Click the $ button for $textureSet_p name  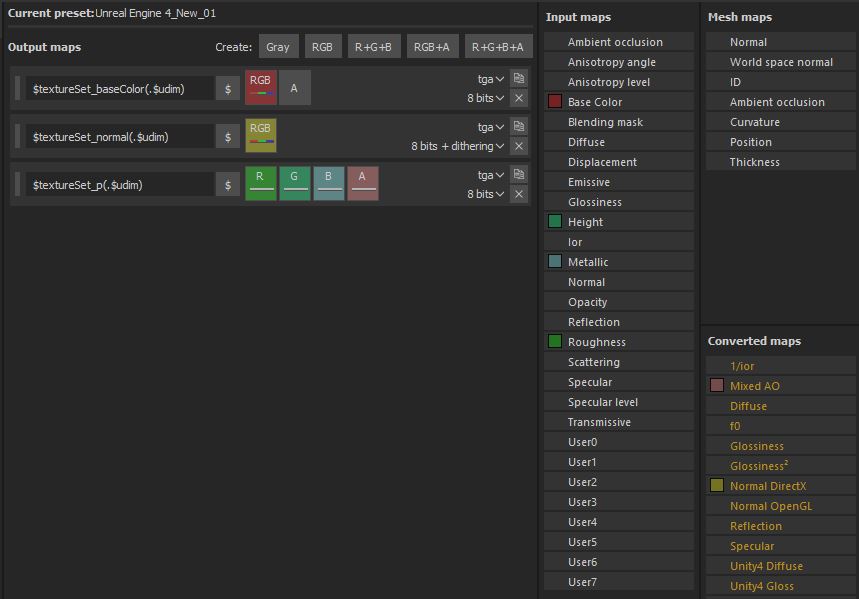coord(228,185)
